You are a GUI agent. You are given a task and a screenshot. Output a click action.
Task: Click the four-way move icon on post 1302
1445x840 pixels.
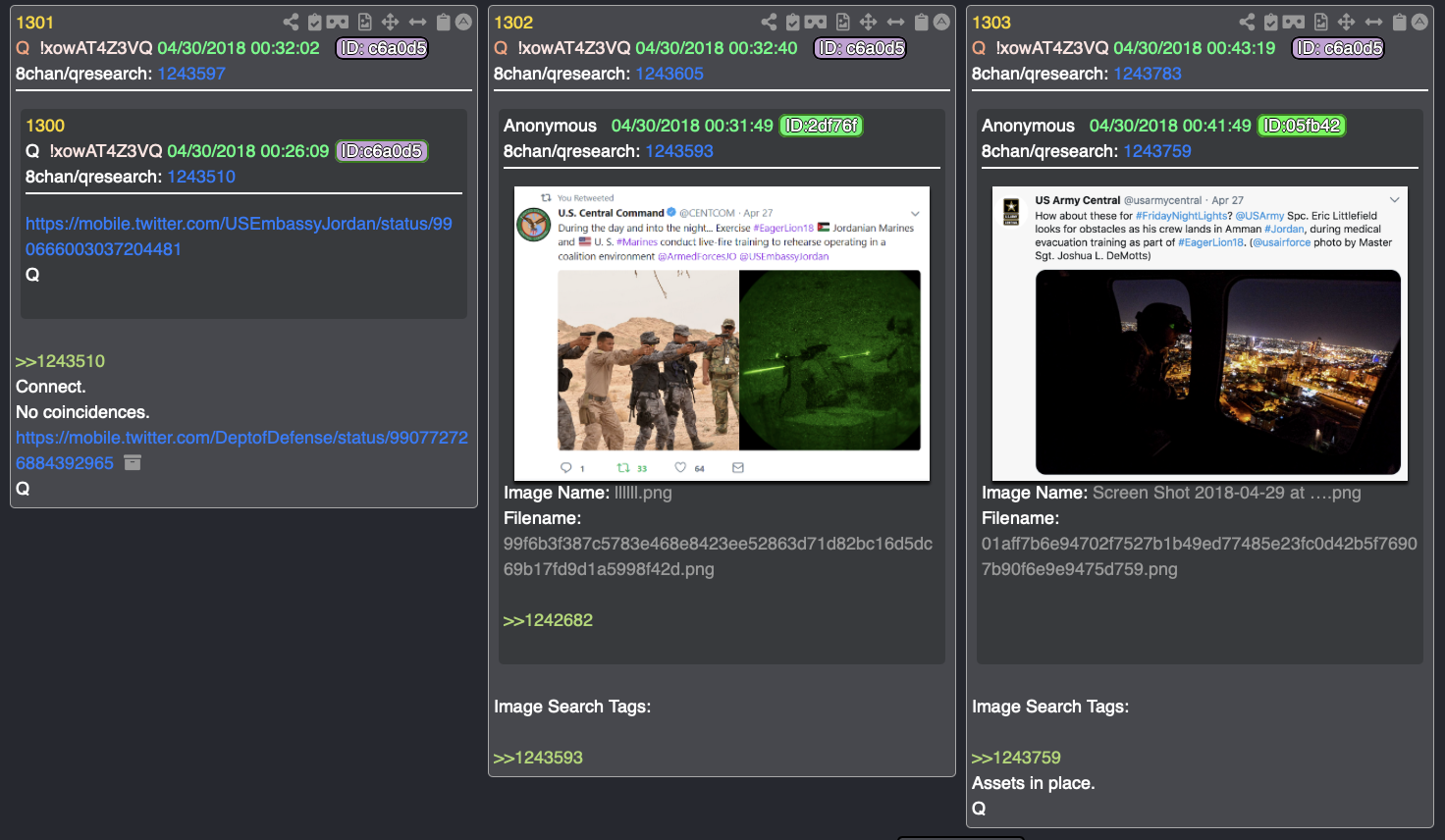point(869,22)
